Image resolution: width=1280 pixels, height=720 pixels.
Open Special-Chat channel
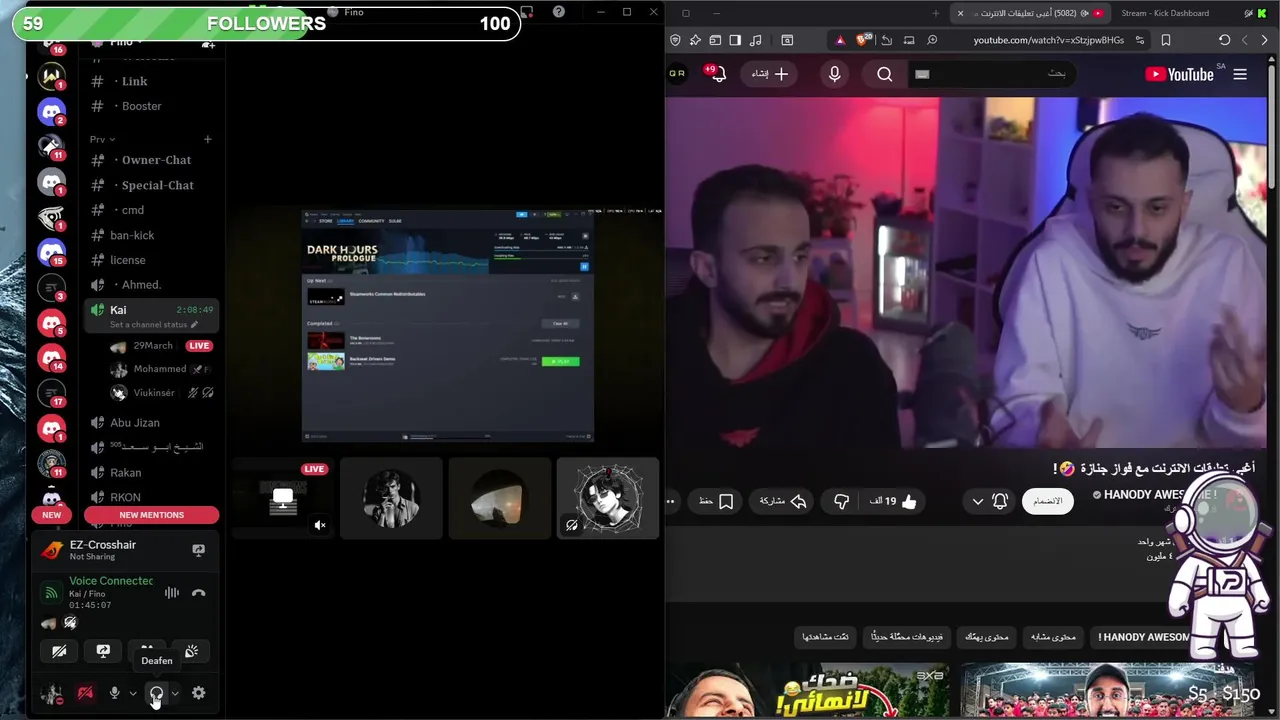151,185
